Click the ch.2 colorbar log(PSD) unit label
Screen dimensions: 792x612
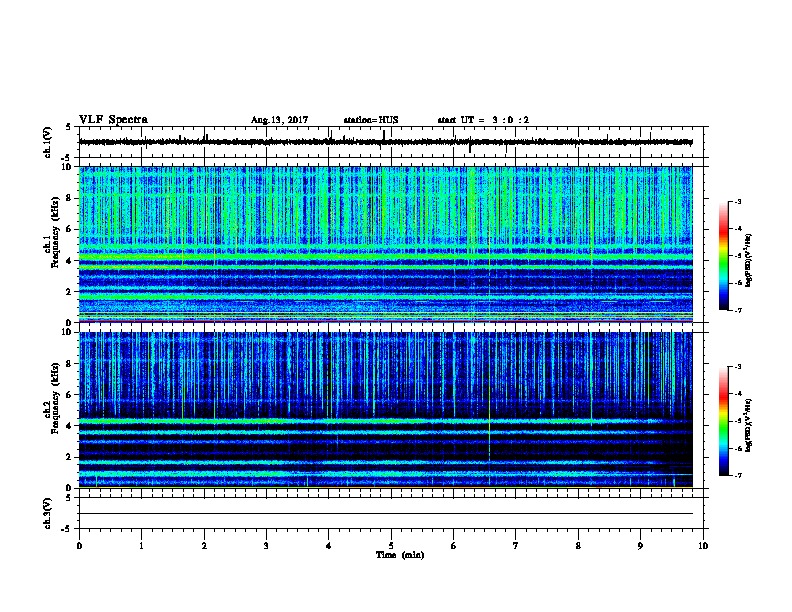(749, 426)
